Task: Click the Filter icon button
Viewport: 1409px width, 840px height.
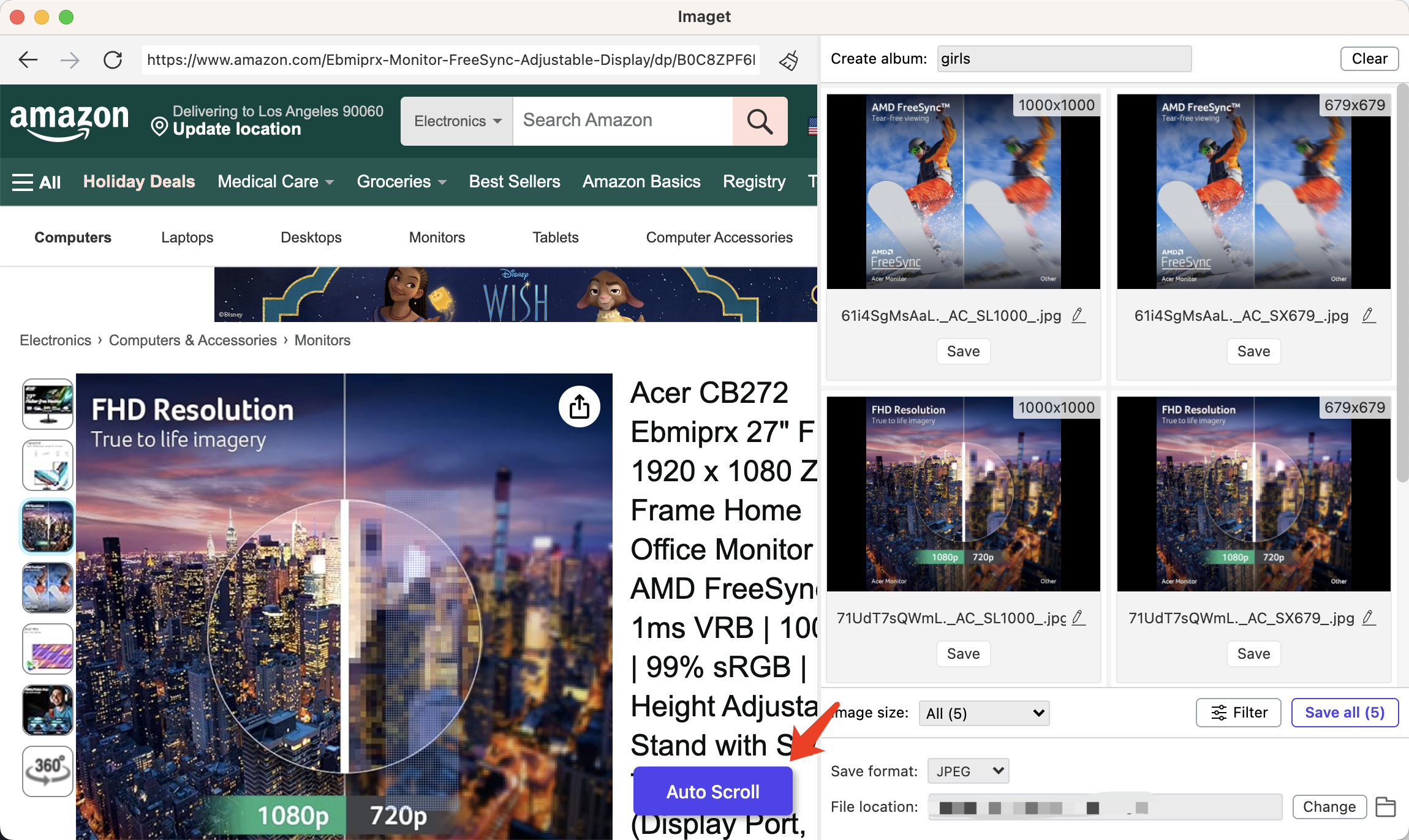Action: pos(1239,713)
